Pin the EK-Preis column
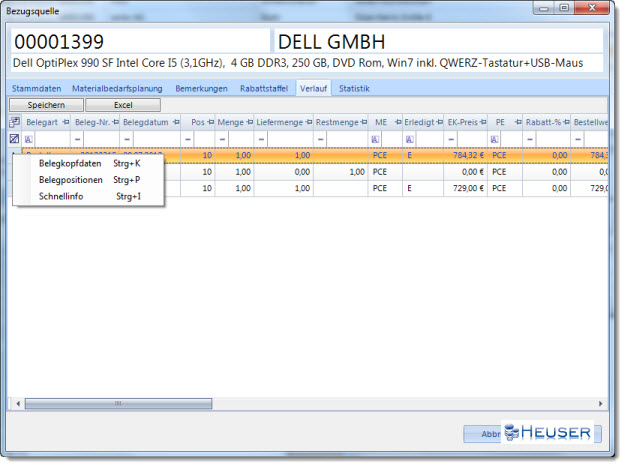 coord(483,122)
